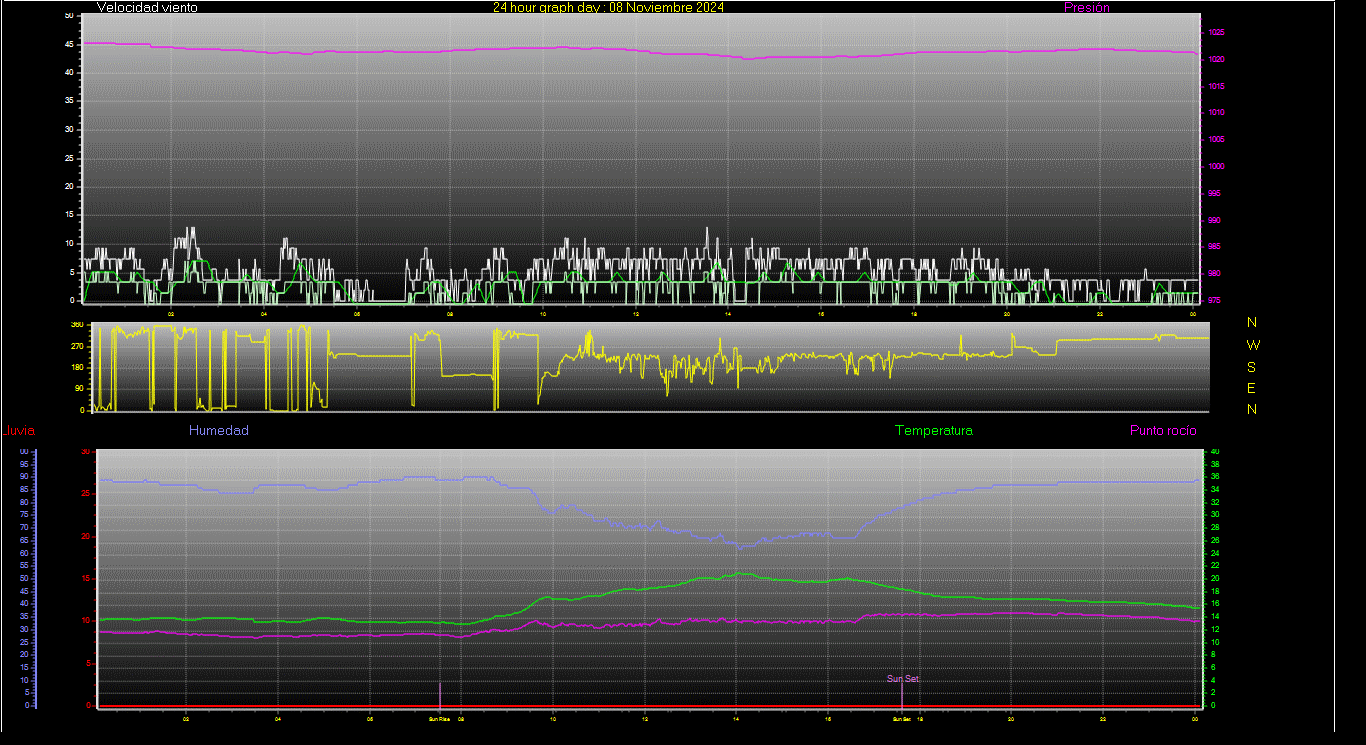Click the pink 'Sun Set' label above the marker
The width and height of the screenshot is (1366, 745).
coord(902,679)
